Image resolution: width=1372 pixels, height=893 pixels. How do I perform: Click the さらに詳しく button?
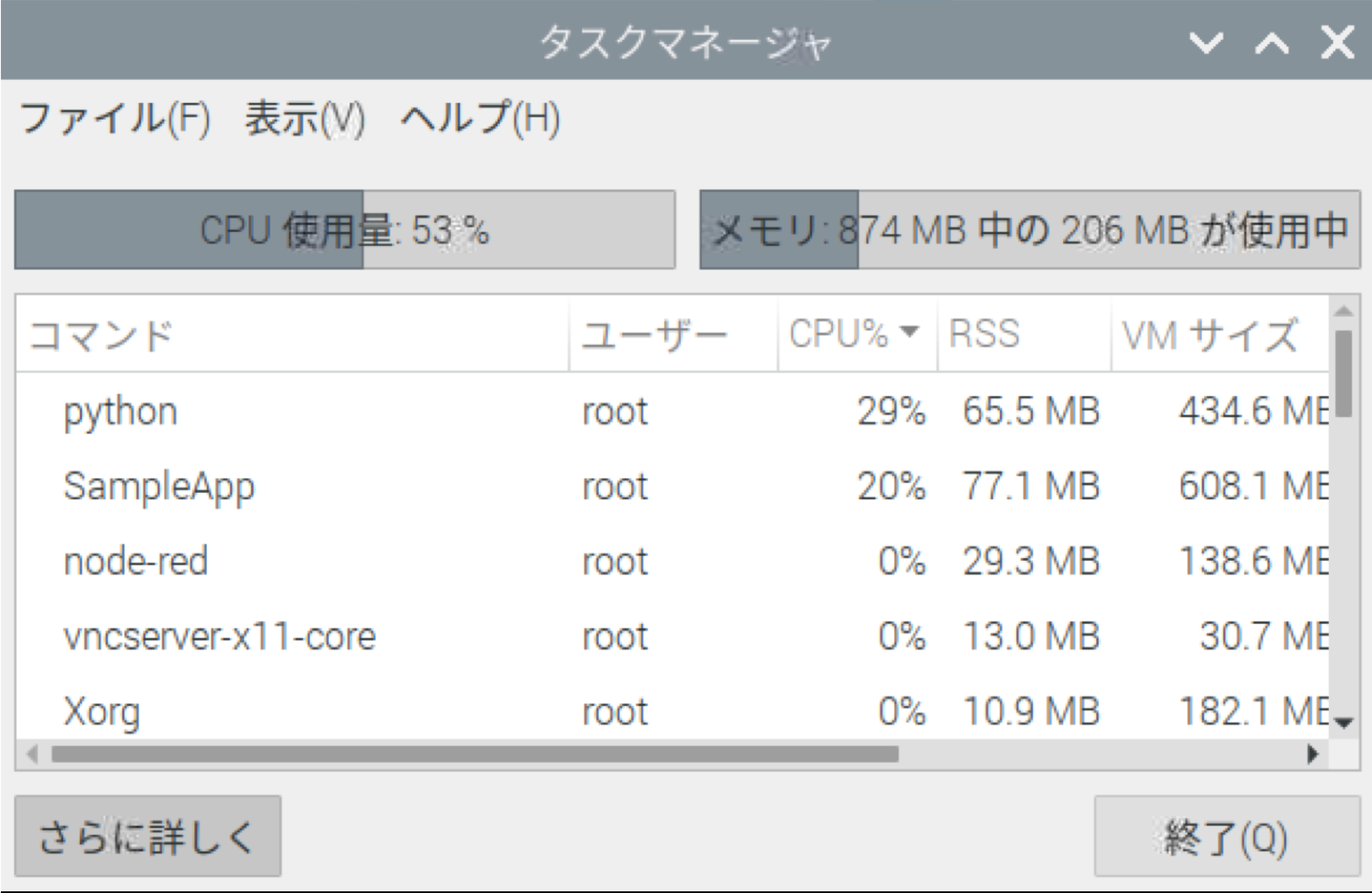[148, 837]
